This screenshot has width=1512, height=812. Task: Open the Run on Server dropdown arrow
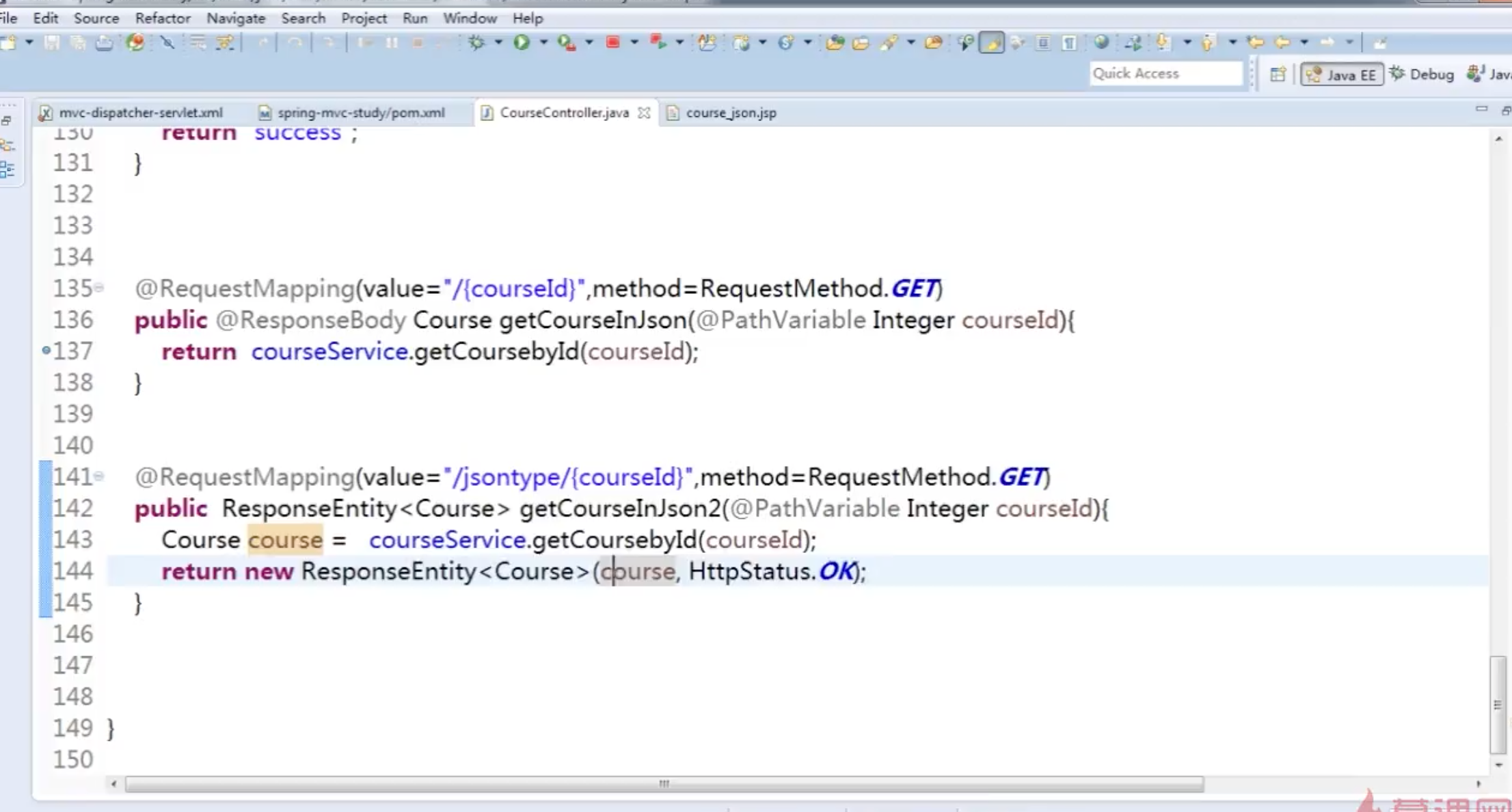click(x=589, y=43)
